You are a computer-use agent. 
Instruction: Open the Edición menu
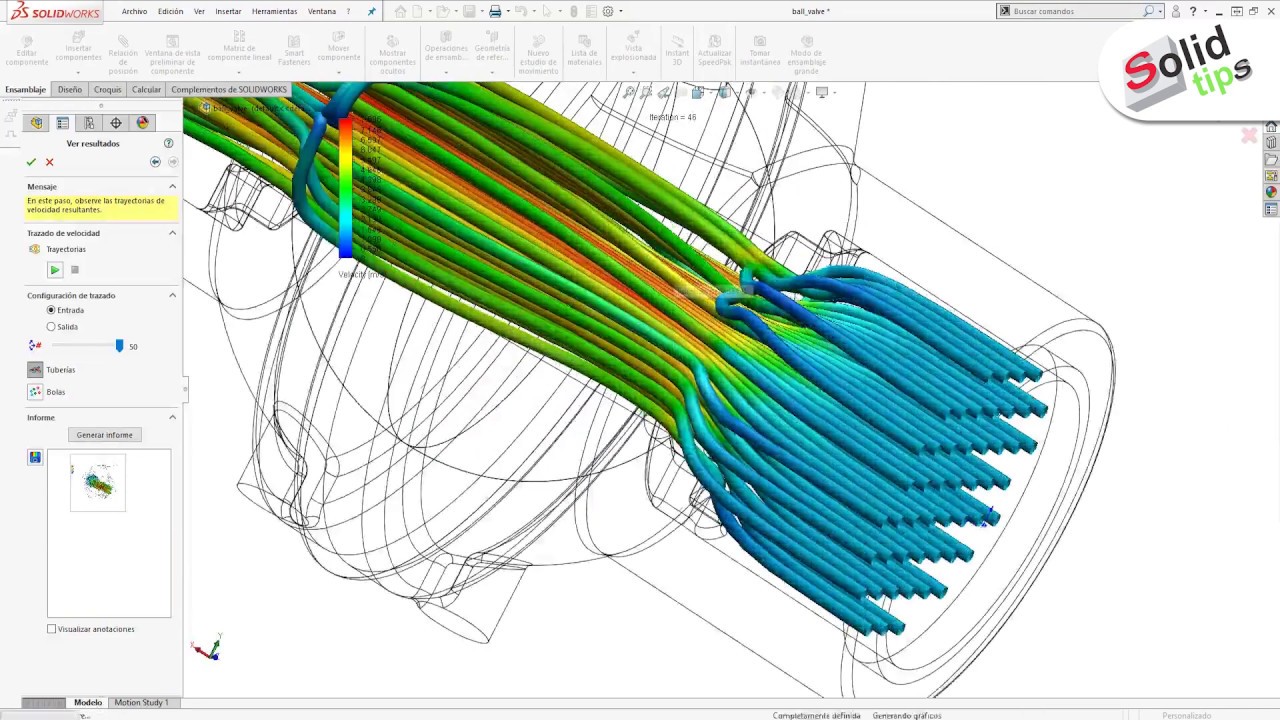tap(171, 11)
